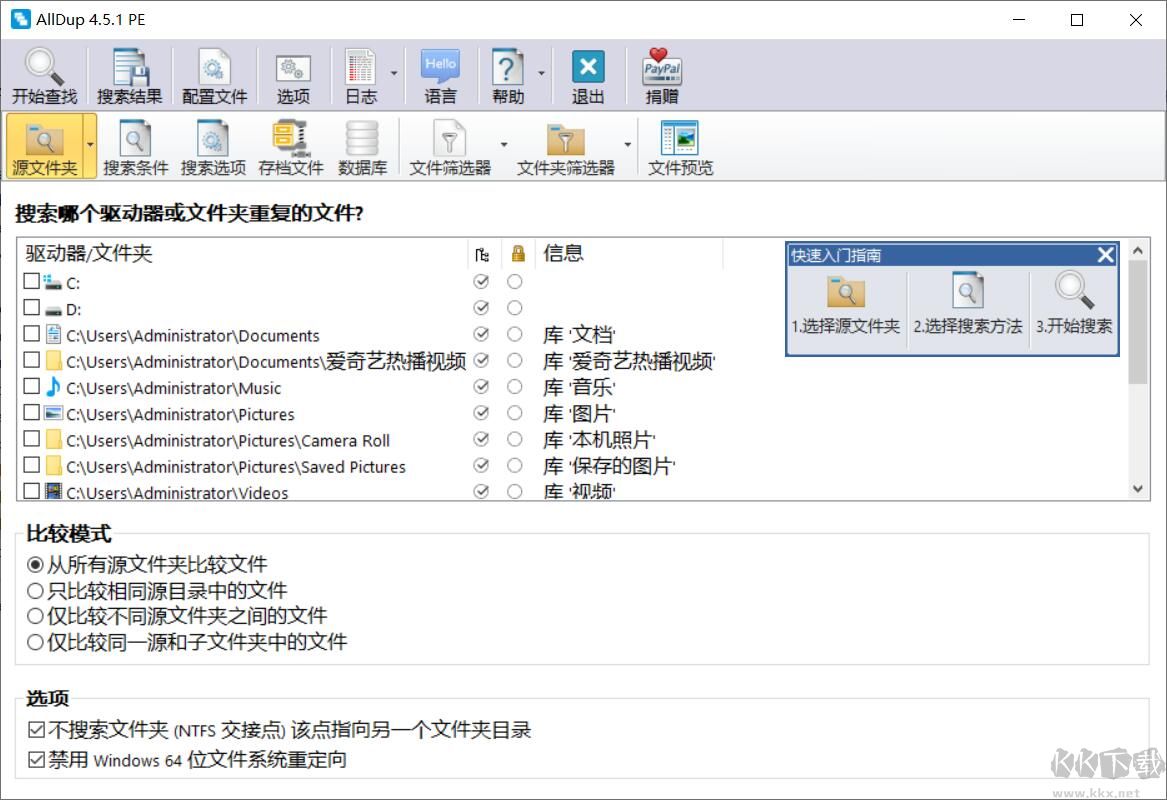This screenshot has width=1167, height=800.
Task: Expand the 帮助 dropdown menu
Action: (x=541, y=74)
